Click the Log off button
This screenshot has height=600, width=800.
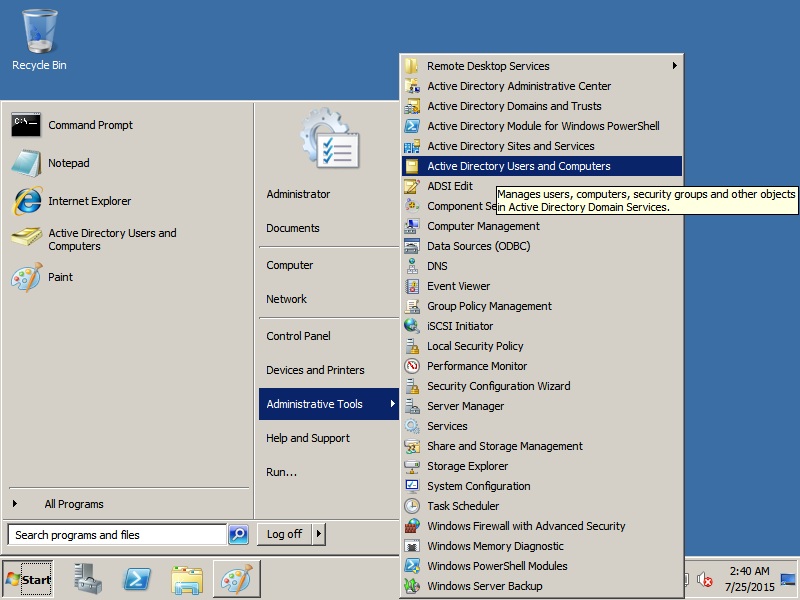tap(284, 534)
